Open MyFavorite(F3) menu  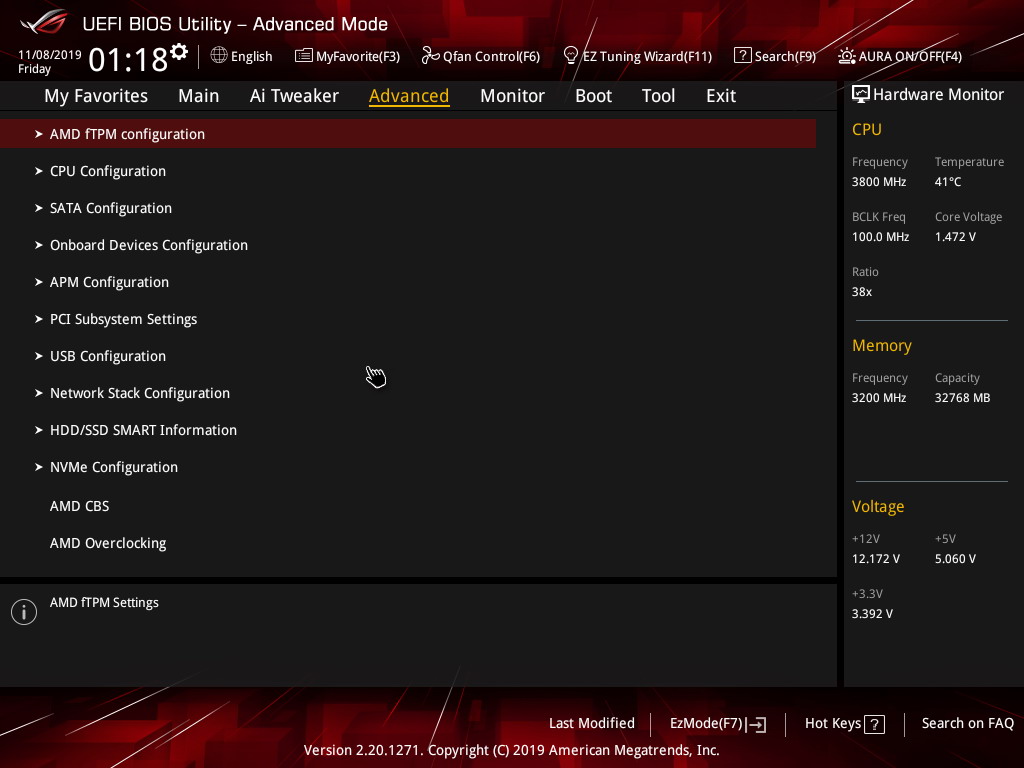(x=358, y=56)
